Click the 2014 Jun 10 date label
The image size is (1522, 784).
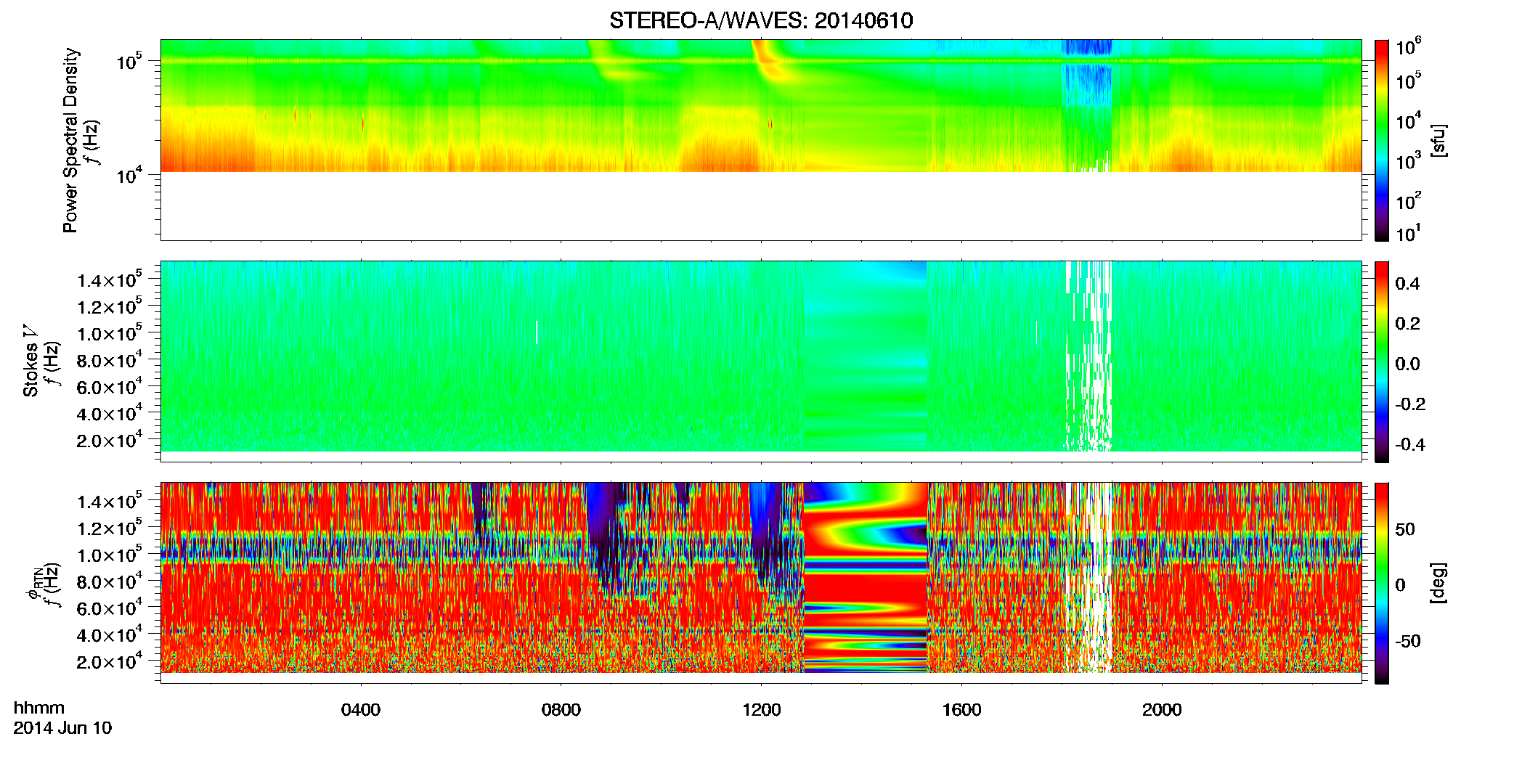pyautogui.click(x=63, y=728)
